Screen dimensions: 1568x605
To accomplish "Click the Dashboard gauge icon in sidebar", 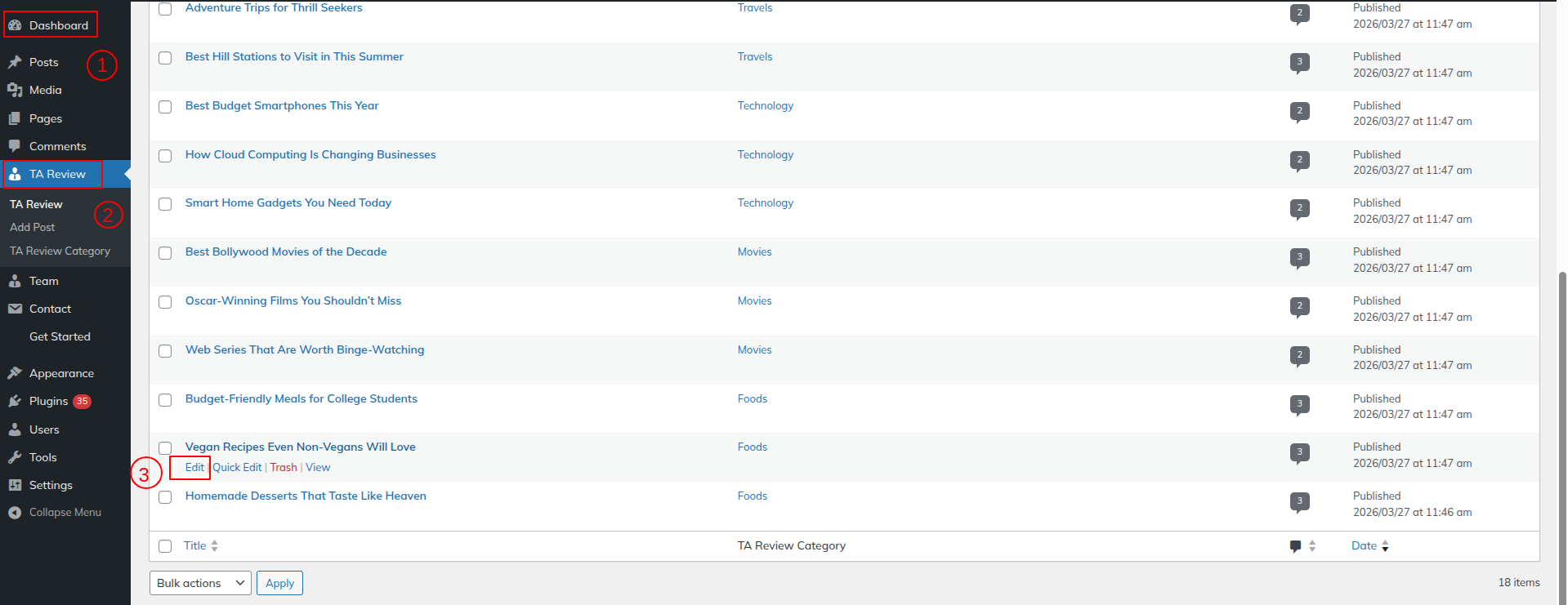I will coord(15,25).
